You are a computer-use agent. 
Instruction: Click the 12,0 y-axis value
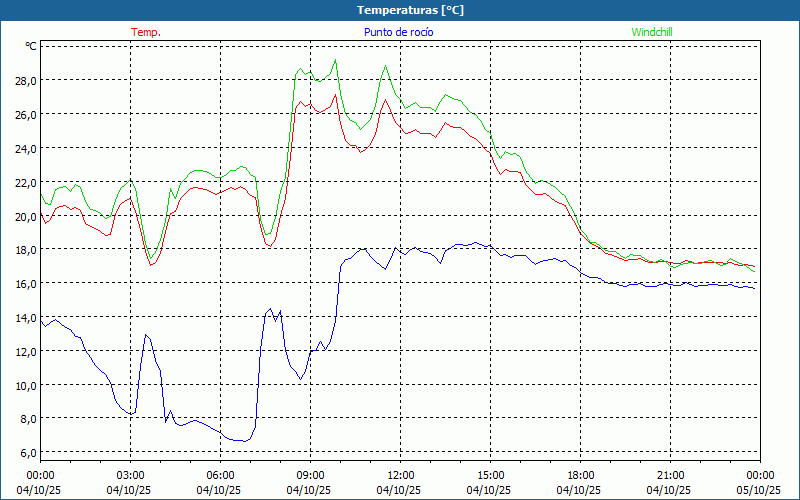25,351
